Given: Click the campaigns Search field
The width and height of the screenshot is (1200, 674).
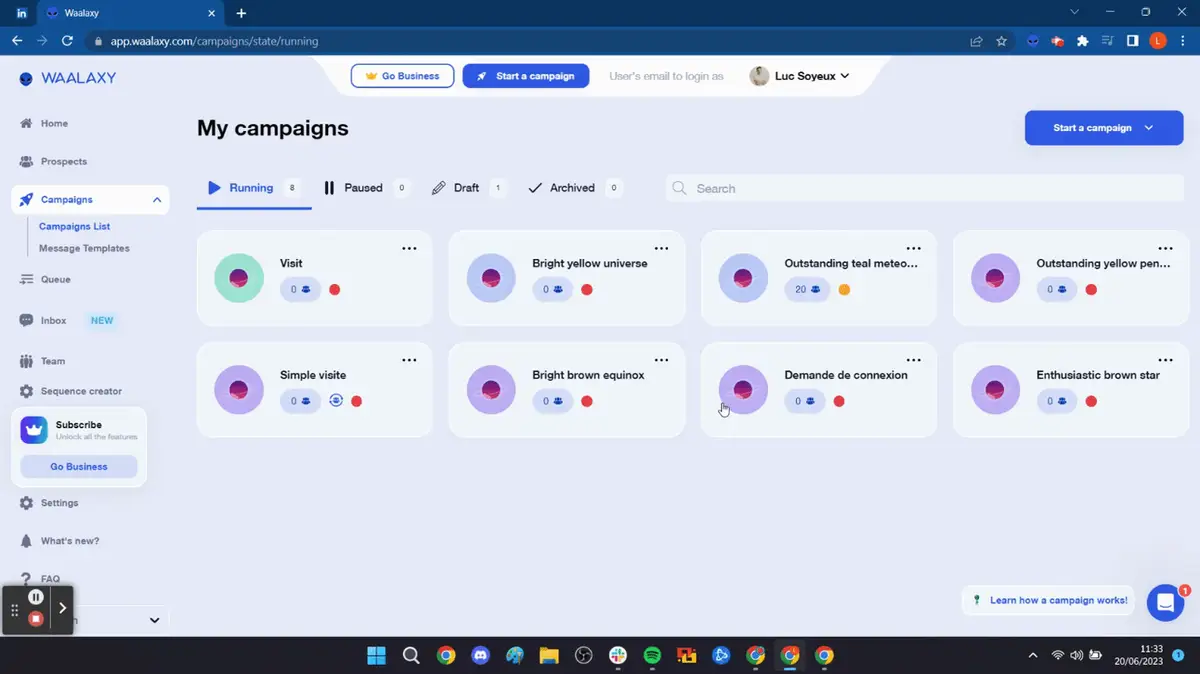Looking at the screenshot, I should point(925,188).
